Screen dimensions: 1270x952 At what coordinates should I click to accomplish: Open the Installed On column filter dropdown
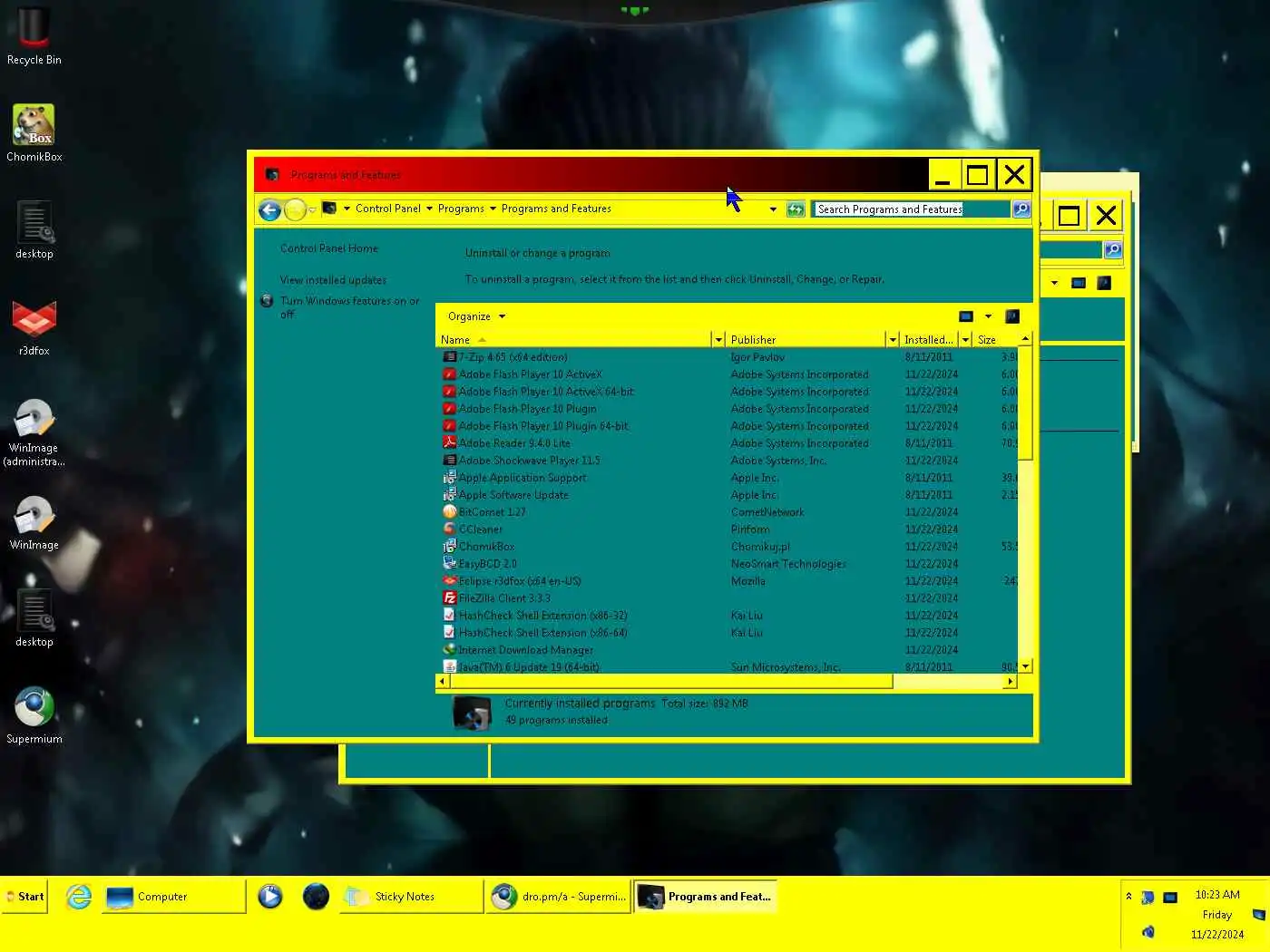965,340
